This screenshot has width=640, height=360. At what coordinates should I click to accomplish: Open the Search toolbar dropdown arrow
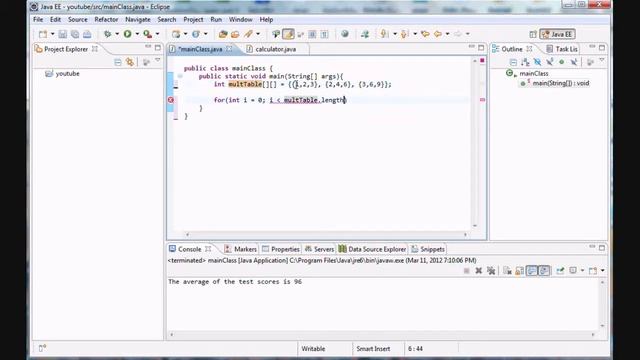click(258, 34)
